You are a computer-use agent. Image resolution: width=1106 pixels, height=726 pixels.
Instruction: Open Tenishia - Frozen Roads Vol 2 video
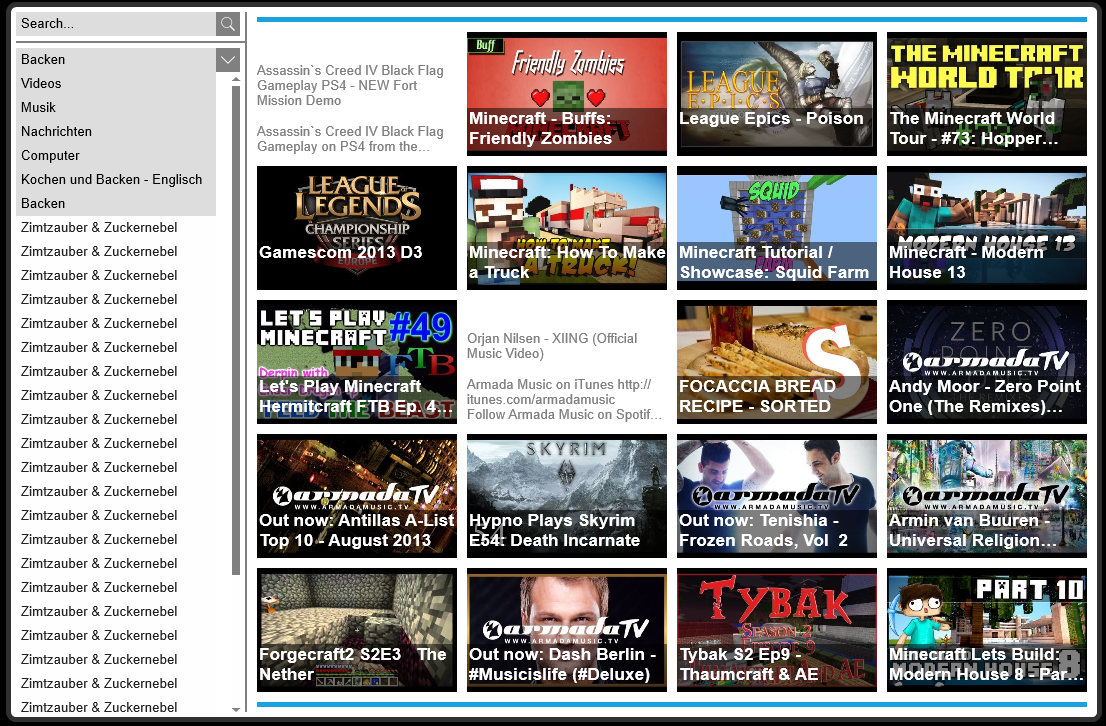pyautogui.click(x=777, y=496)
